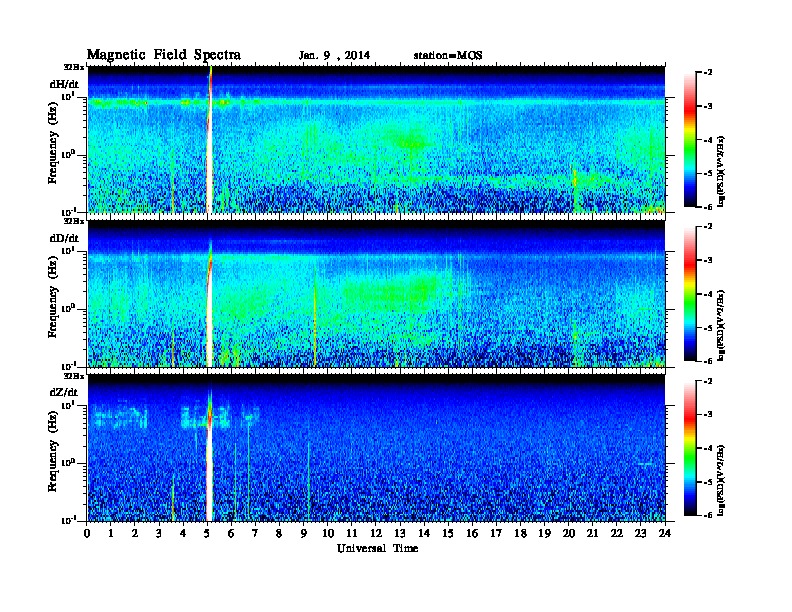The height and width of the screenshot is (612, 792).
Task: Click hour tick label '7' on time axis
Action: [x=255, y=534]
